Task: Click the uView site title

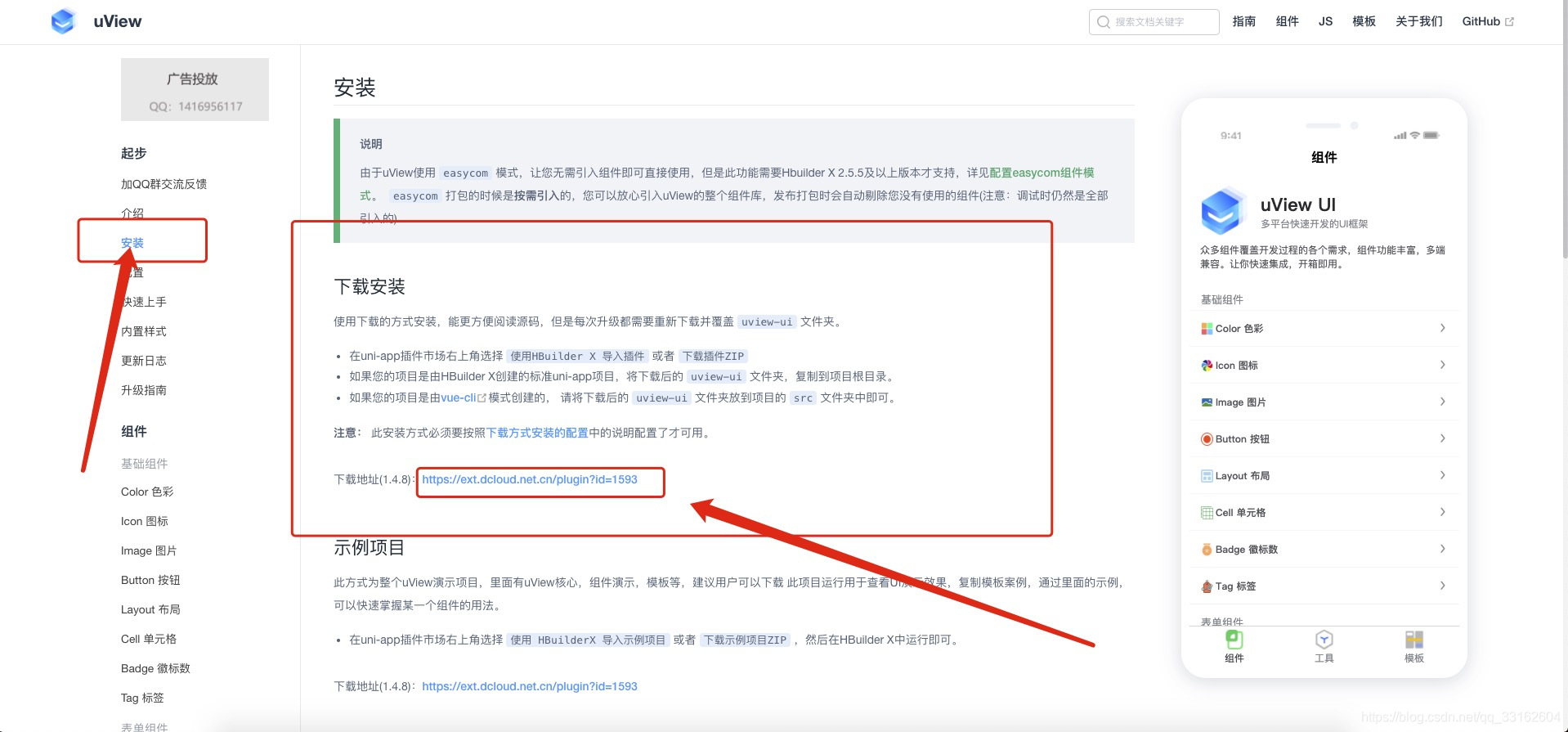Action: tap(118, 21)
